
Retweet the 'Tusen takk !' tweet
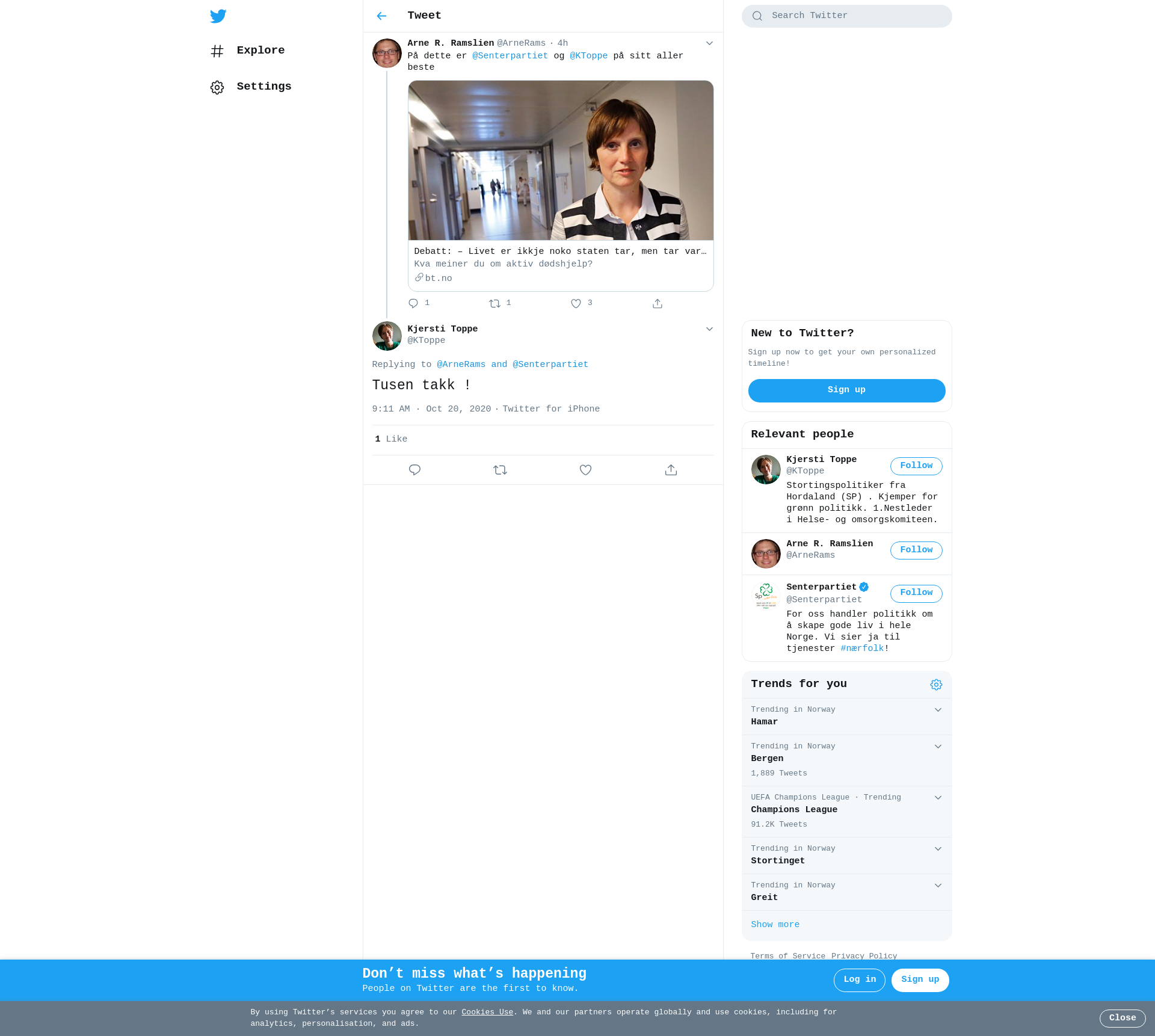click(x=500, y=470)
